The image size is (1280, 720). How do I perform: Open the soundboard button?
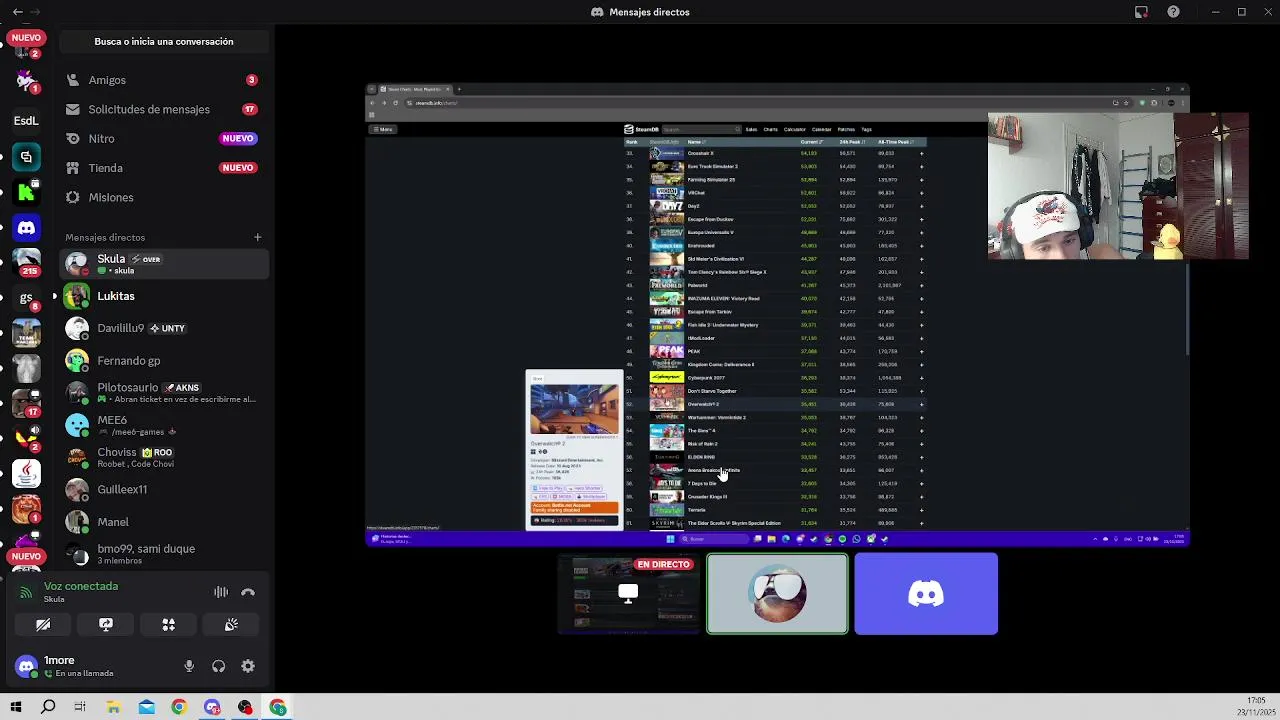(231, 625)
